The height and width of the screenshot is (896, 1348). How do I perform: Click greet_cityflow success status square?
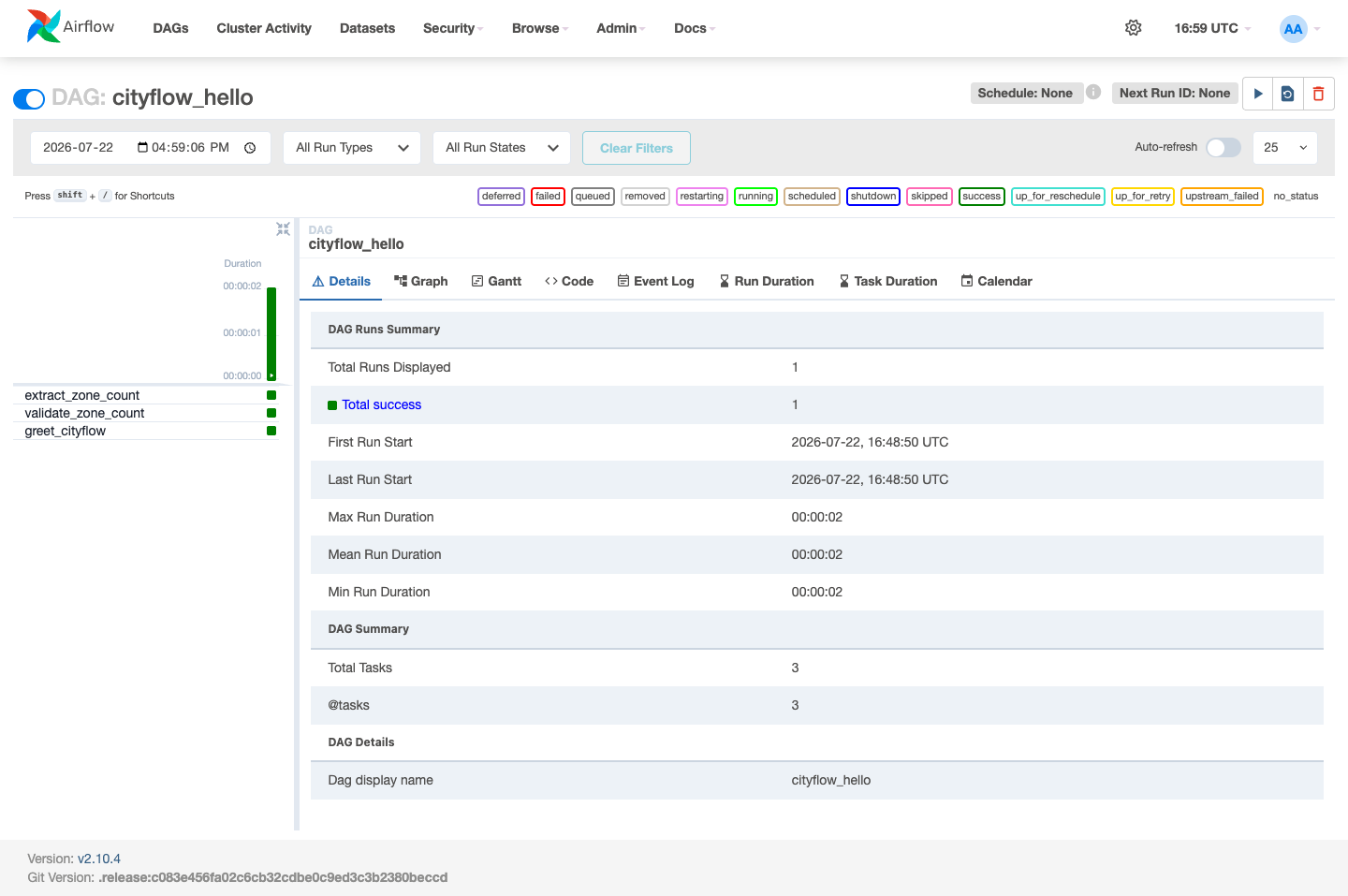coord(271,431)
